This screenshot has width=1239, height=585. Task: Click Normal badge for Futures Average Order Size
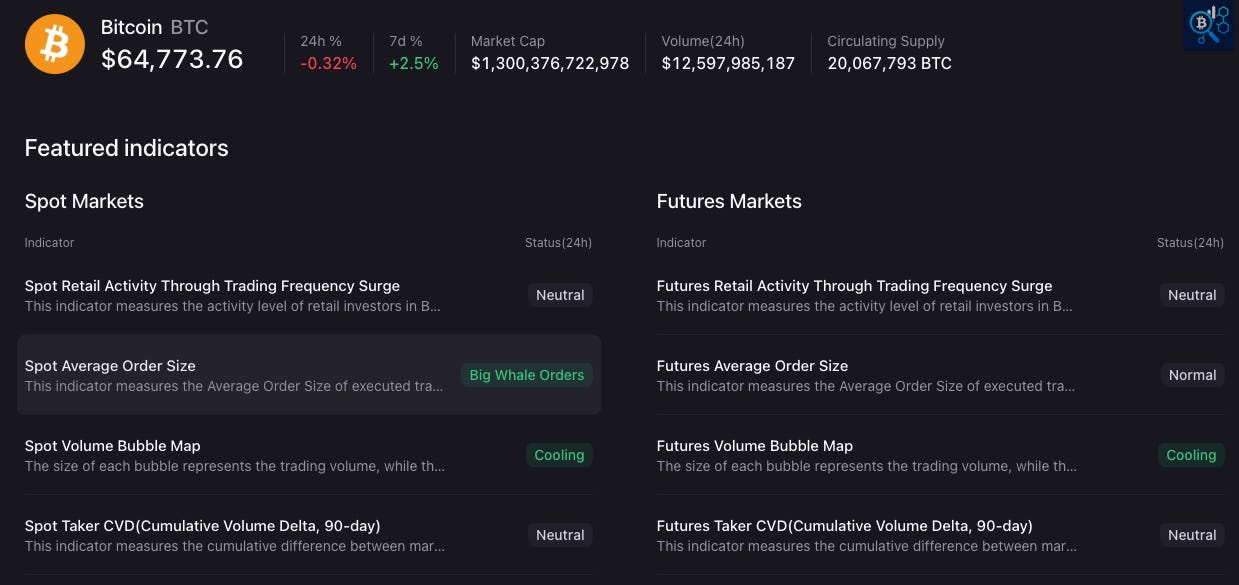tap(1193, 375)
